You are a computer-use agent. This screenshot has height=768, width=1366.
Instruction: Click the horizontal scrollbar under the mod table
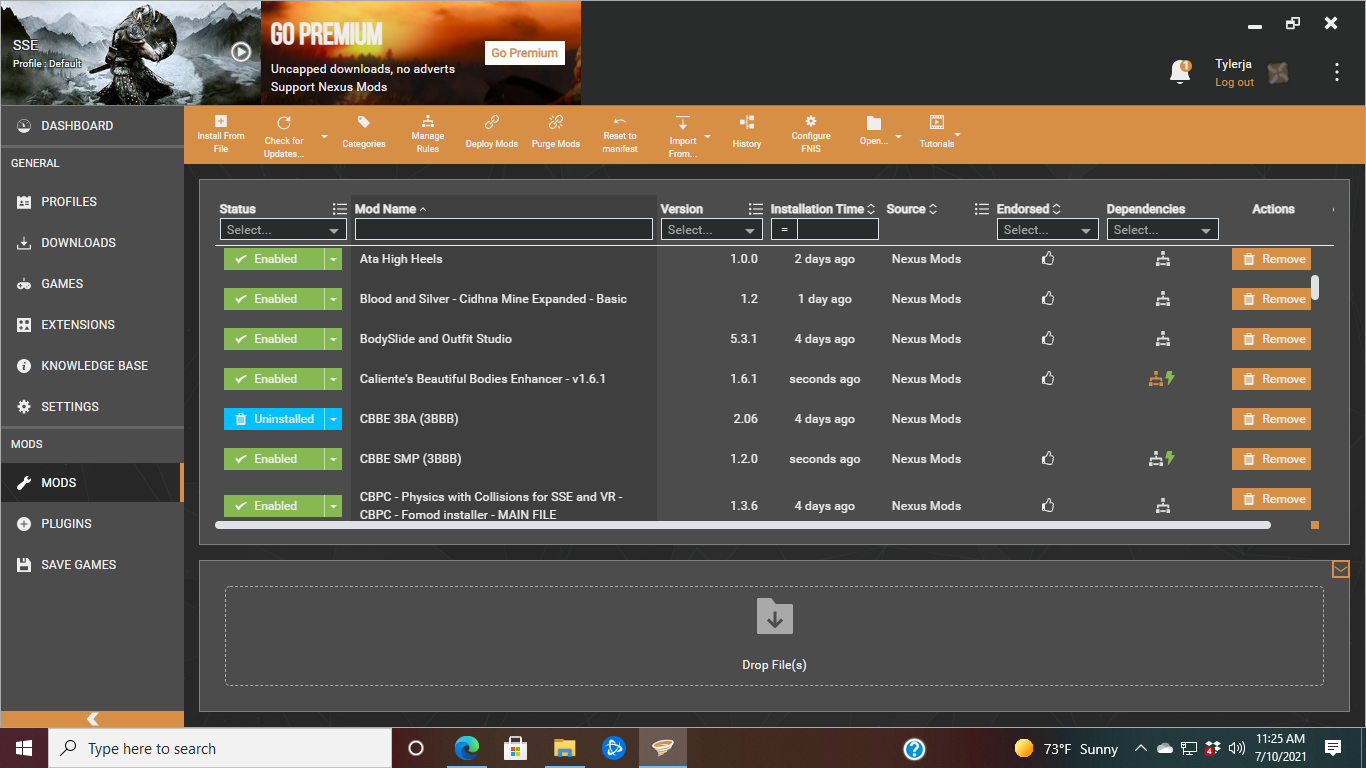742,524
